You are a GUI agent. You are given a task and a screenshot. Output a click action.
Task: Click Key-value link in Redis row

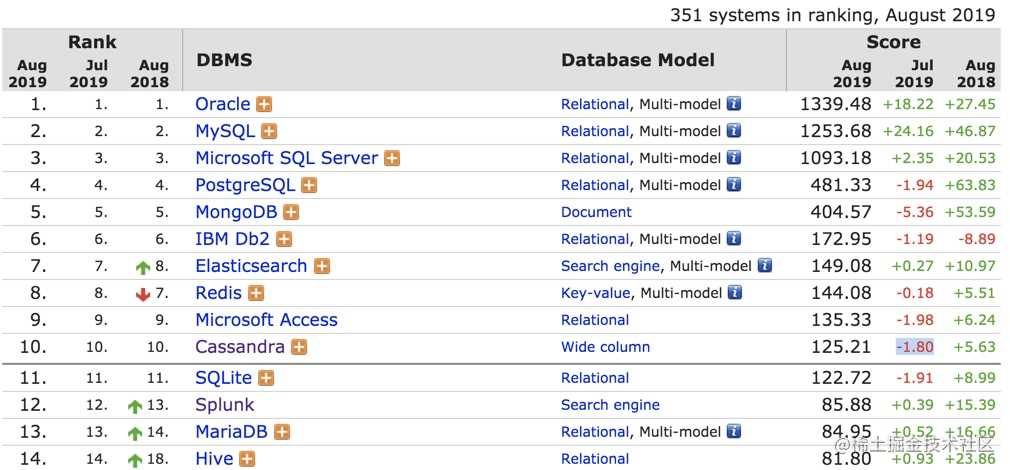pyautogui.click(x=596, y=294)
